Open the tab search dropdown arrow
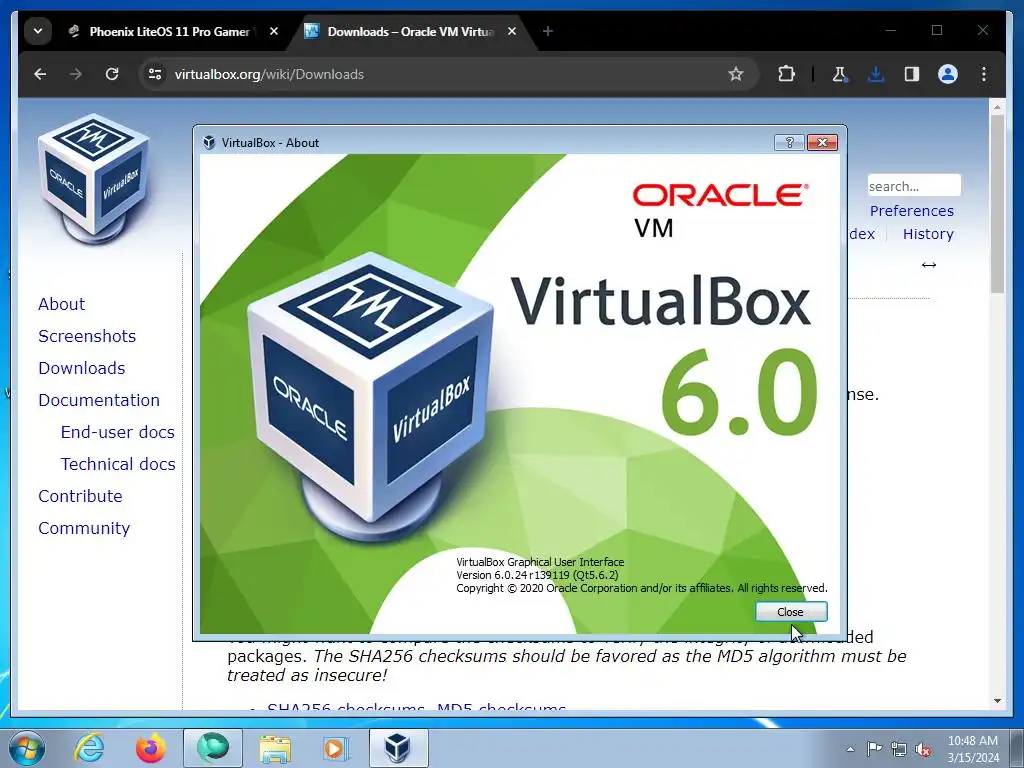Screen dimensions: 1024x768 pyautogui.click(x=38, y=31)
